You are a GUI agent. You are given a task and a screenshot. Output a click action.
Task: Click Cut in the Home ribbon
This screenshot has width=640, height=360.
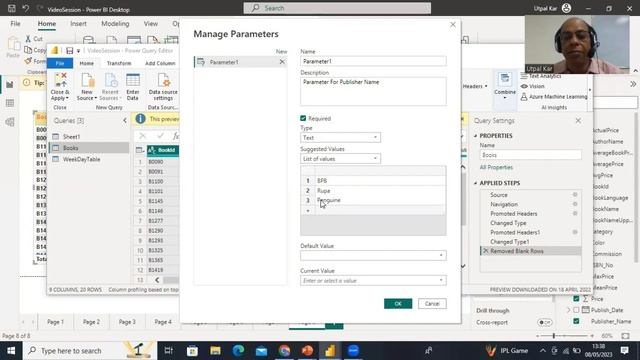34,39
